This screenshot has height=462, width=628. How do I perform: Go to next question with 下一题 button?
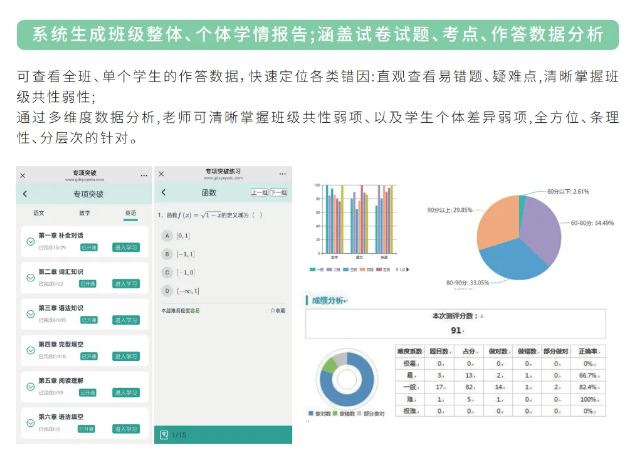[277, 193]
